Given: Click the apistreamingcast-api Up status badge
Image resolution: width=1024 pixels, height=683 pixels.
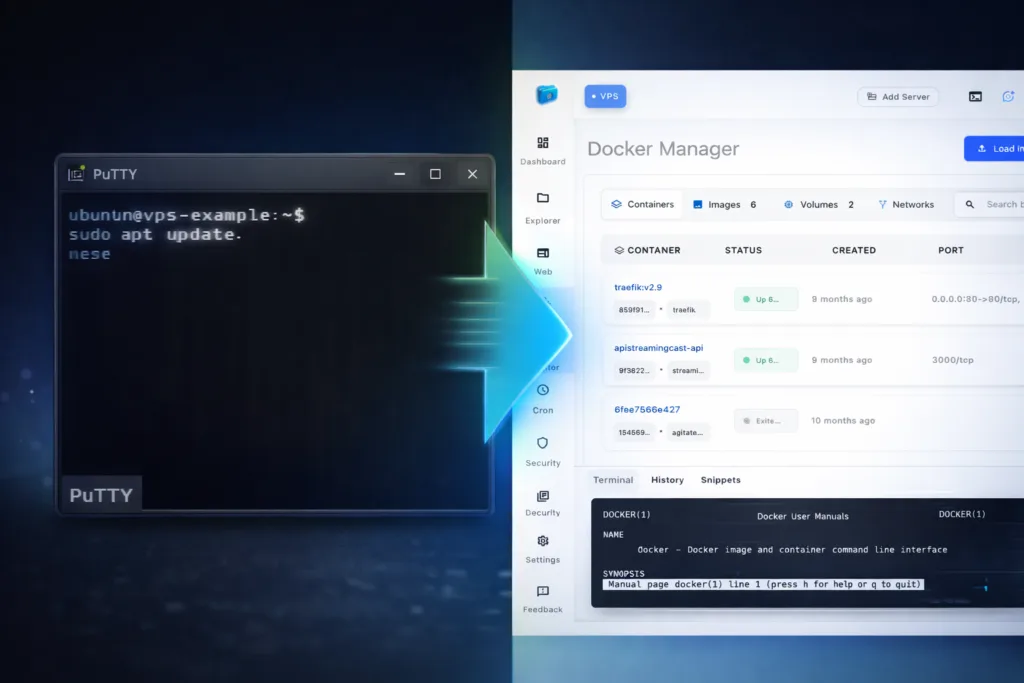Looking at the screenshot, I should pos(765,360).
